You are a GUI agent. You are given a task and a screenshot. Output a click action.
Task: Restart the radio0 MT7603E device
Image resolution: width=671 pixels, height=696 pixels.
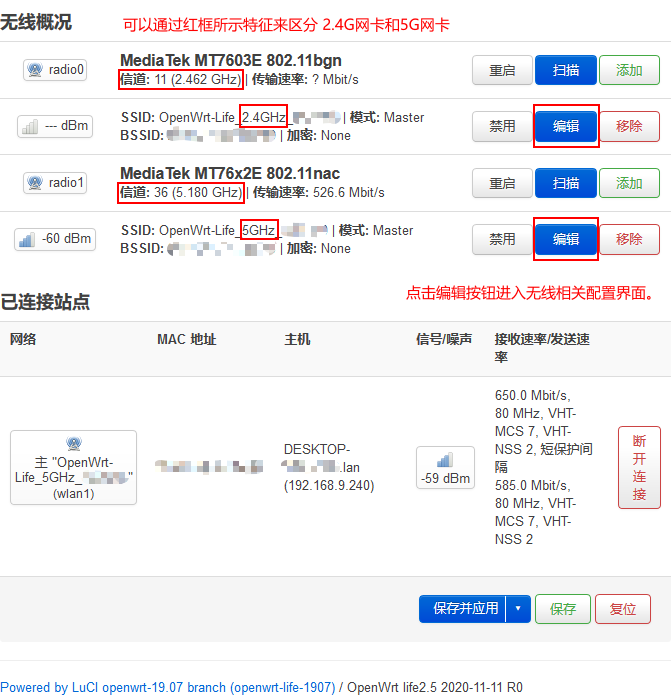click(x=502, y=70)
